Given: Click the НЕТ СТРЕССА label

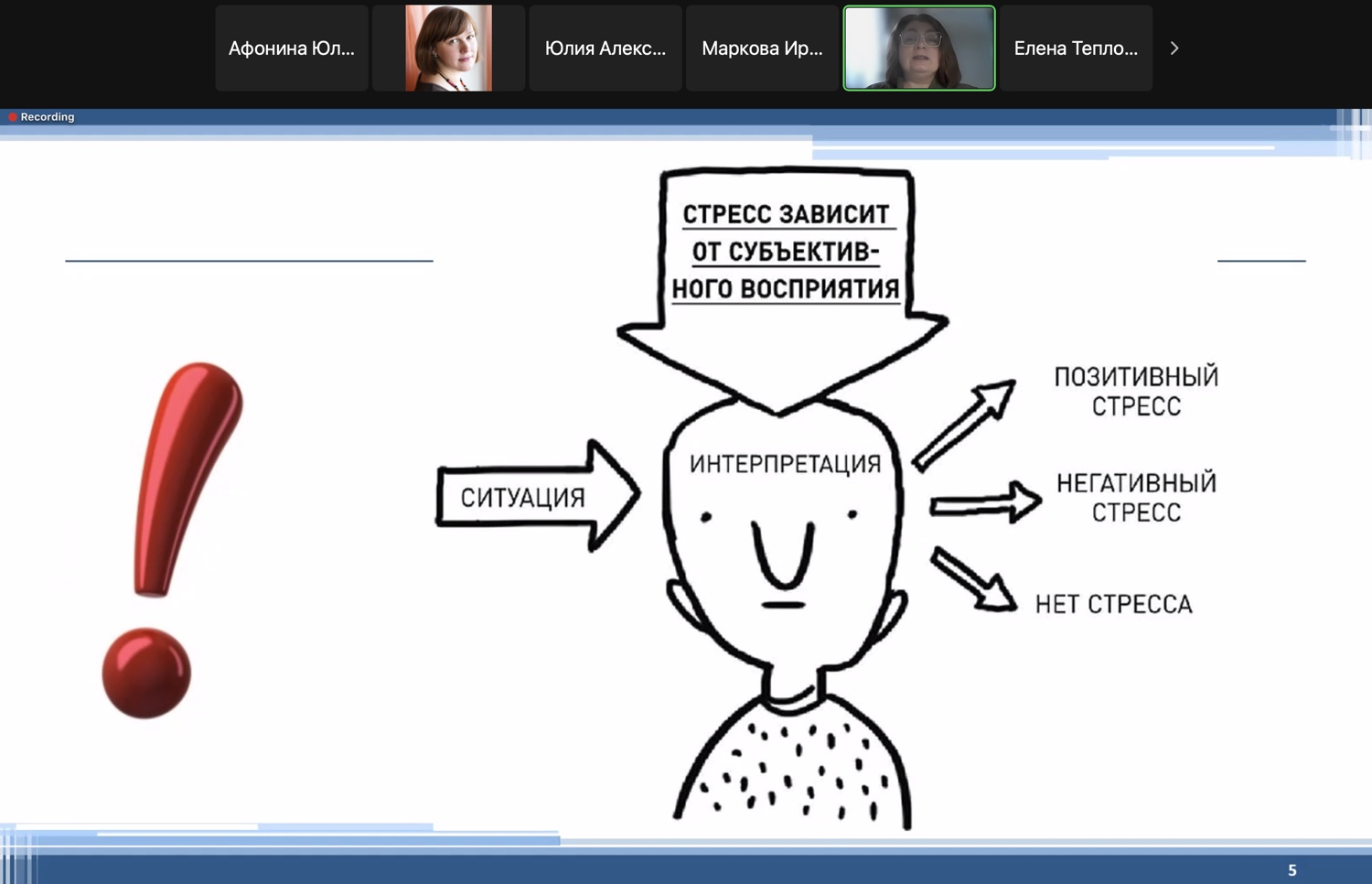Looking at the screenshot, I should tap(1113, 605).
